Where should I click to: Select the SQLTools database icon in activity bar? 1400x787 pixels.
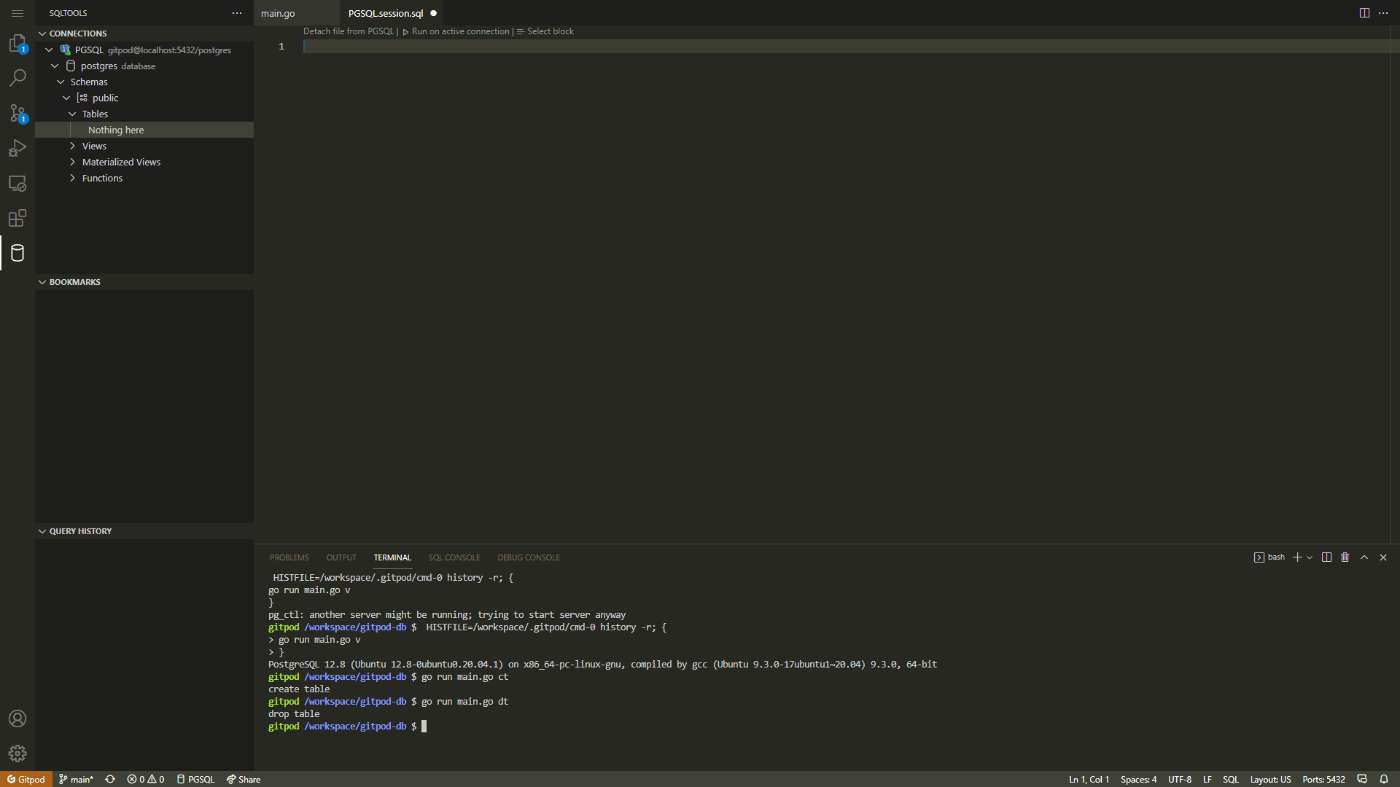pos(17,253)
